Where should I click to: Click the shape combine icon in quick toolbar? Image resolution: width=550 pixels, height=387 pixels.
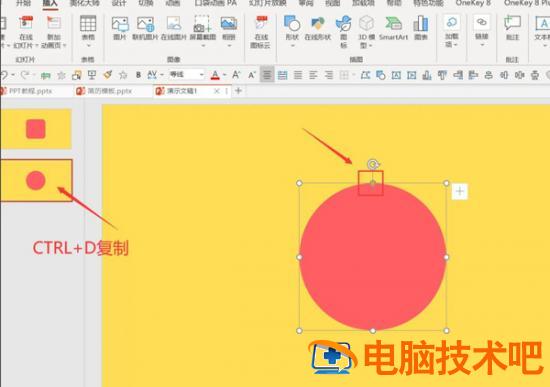381,75
